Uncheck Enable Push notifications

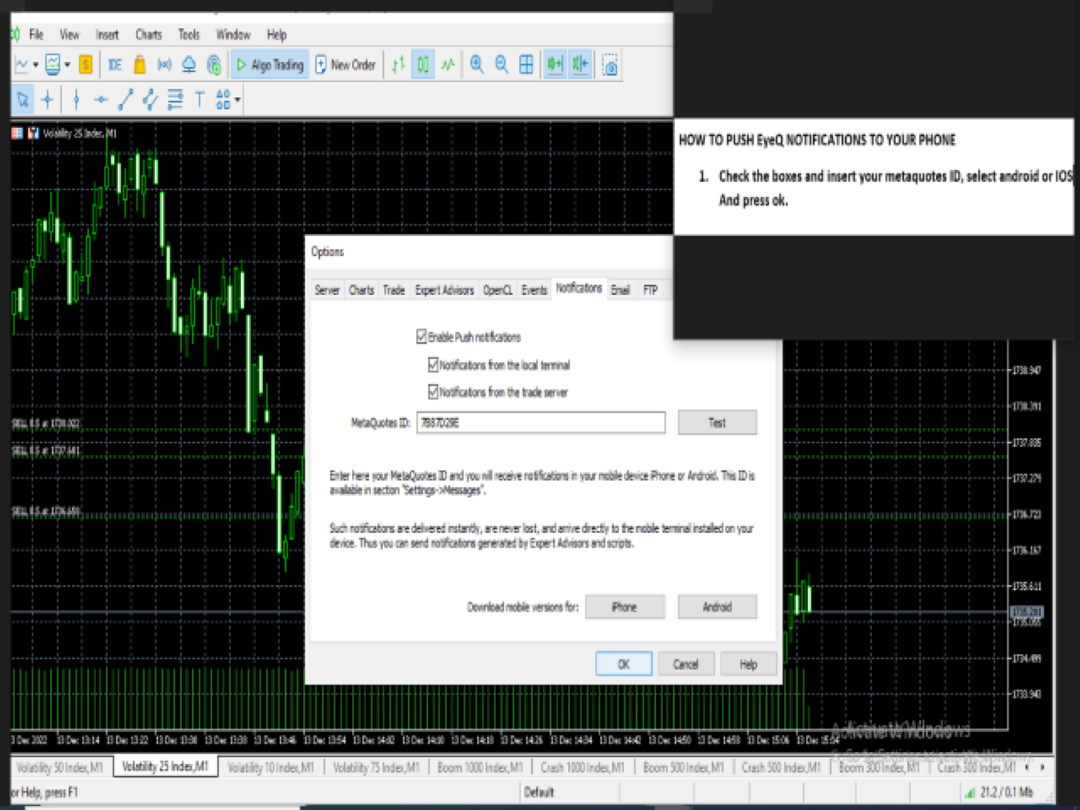tap(423, 337)
